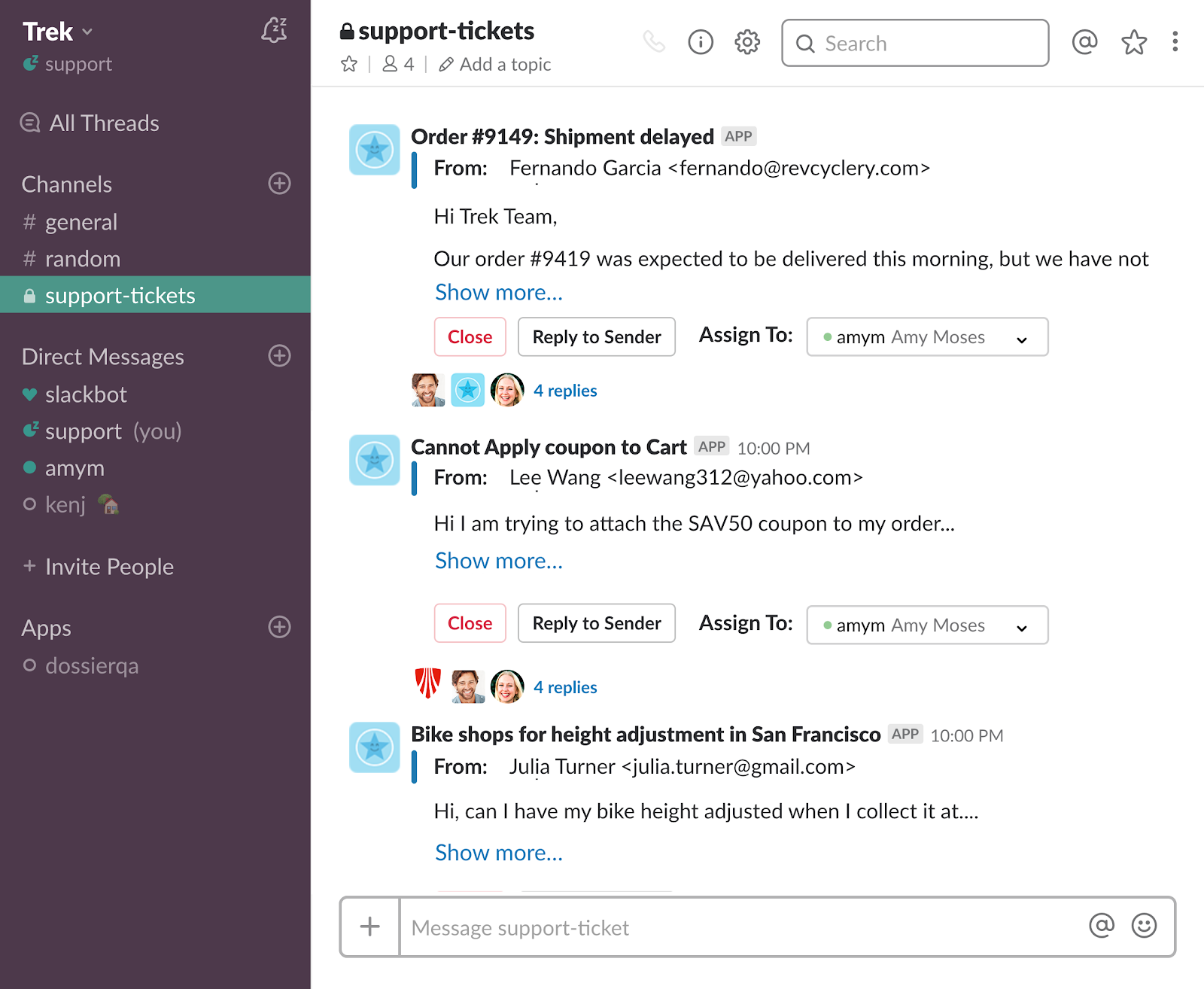This screenshot has width=1204, height=989.
Task: Reply to Sender for coupon ticket
Action: 597,623
